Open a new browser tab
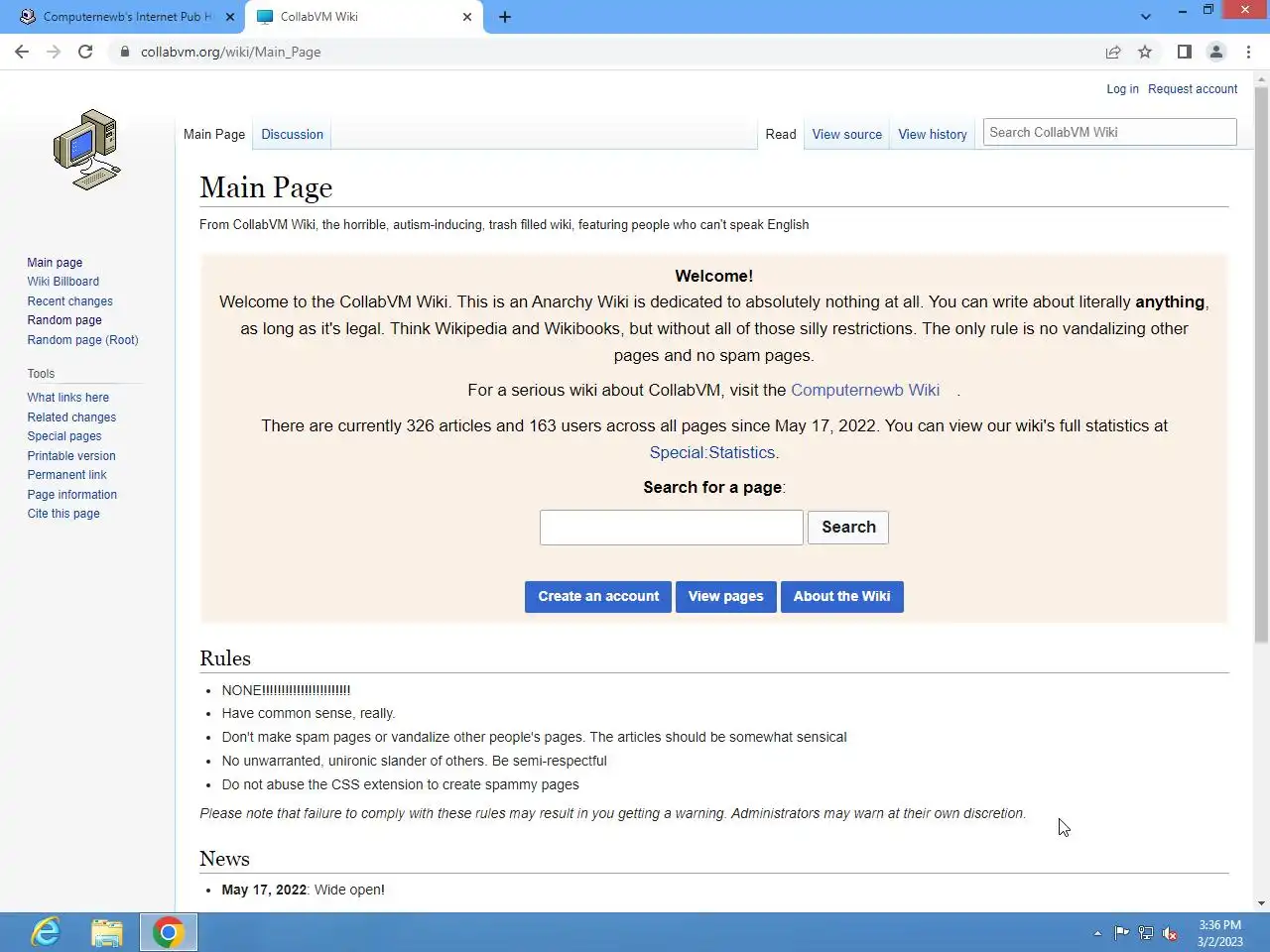Image resolution: width=1270 pixels, height=952 pixels. (x=504, y=17)
